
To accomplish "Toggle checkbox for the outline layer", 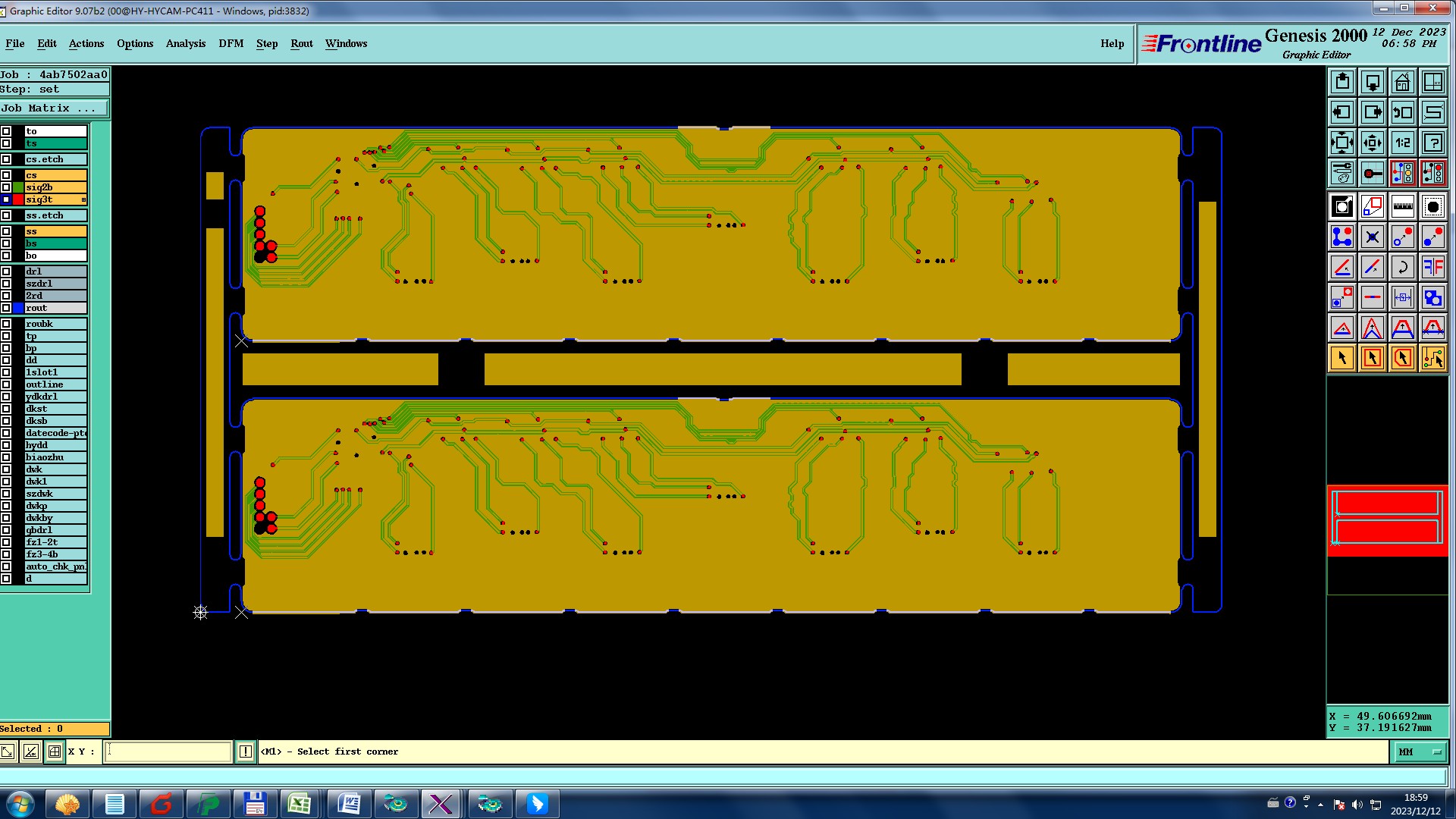I will (x=6, y=384).
